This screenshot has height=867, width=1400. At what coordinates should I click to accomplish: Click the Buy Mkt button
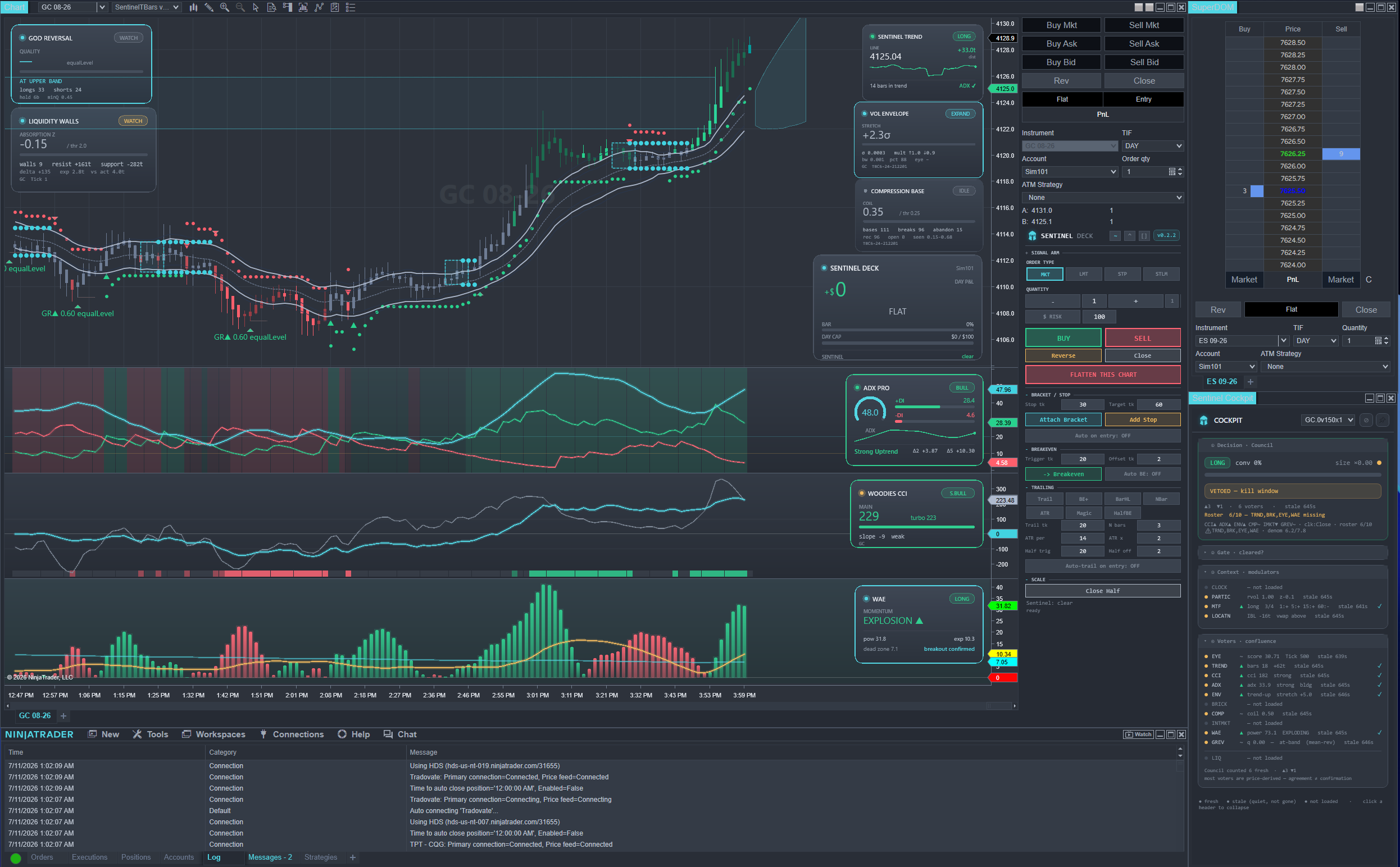(x=1061, y=25)
